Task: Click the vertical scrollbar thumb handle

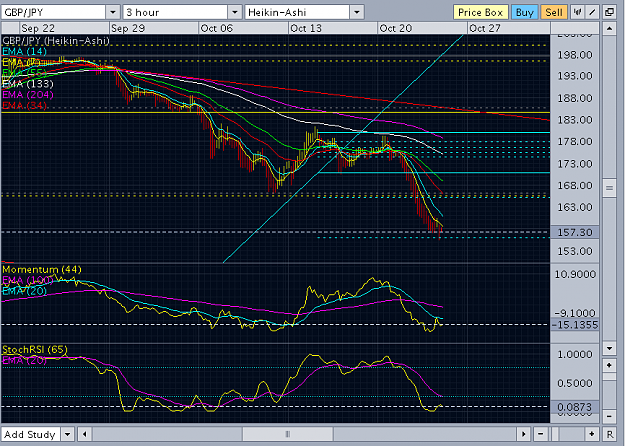Action: 609,188
